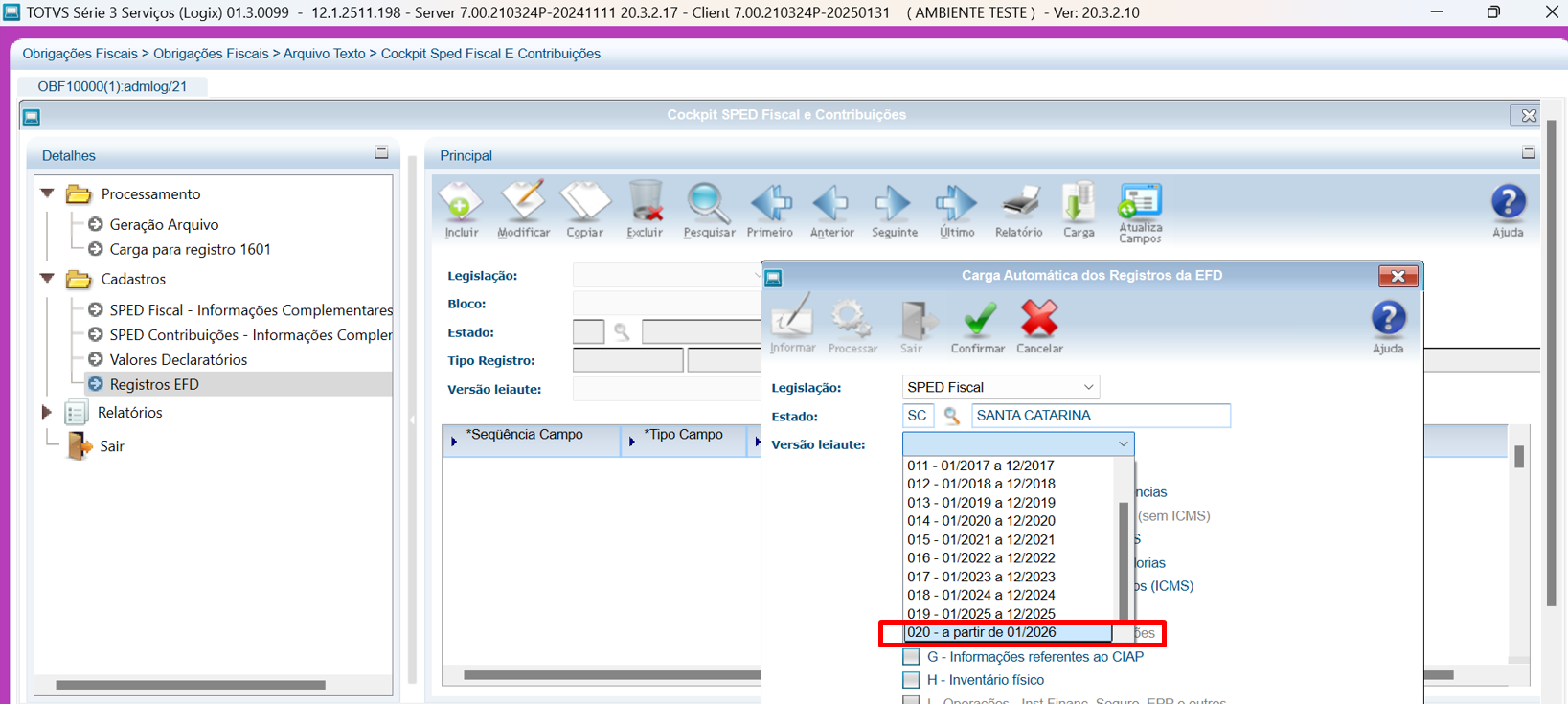Screen dimensions: 1568x704
Task: Click the Cockpit window vertical scrollbar
Action: click(x=1551, y=364)
